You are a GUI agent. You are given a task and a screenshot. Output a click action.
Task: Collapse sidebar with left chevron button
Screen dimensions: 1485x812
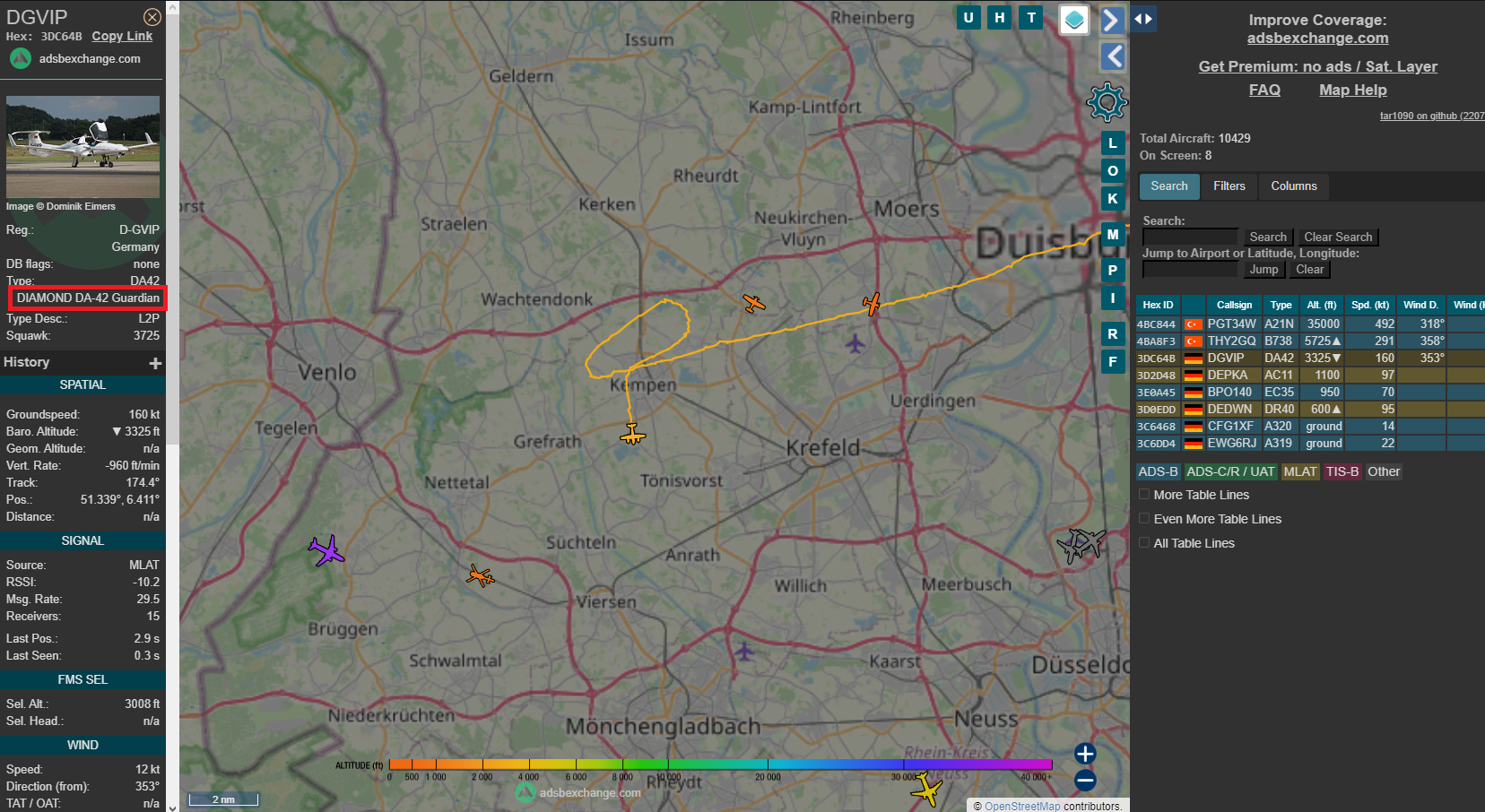click(x=1112, y=56)
